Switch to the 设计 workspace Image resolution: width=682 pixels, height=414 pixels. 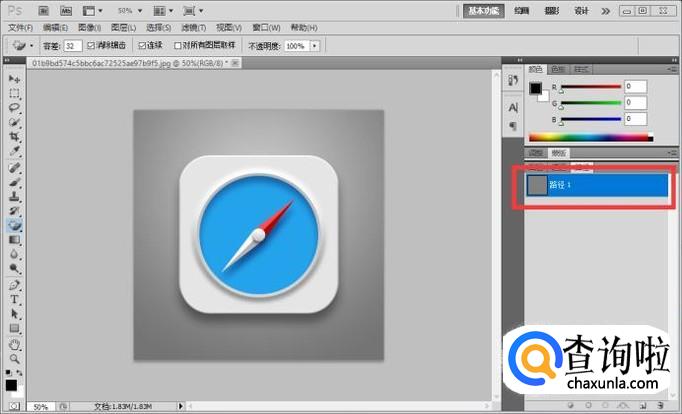[582, 11]
